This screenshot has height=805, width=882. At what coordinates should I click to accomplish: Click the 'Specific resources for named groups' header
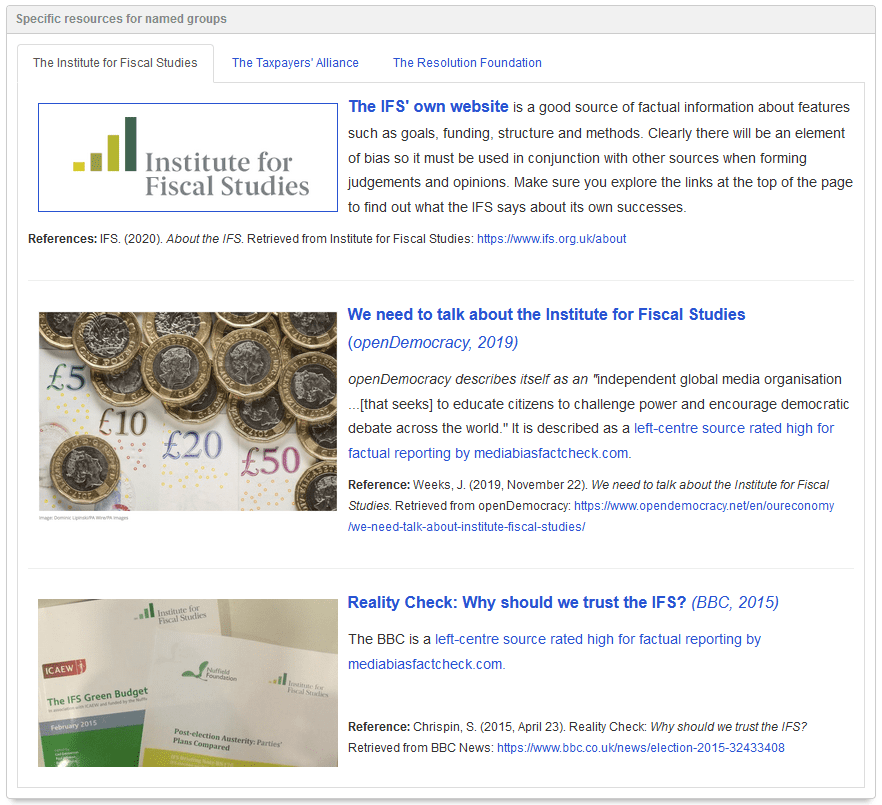[x=441, y=19]
